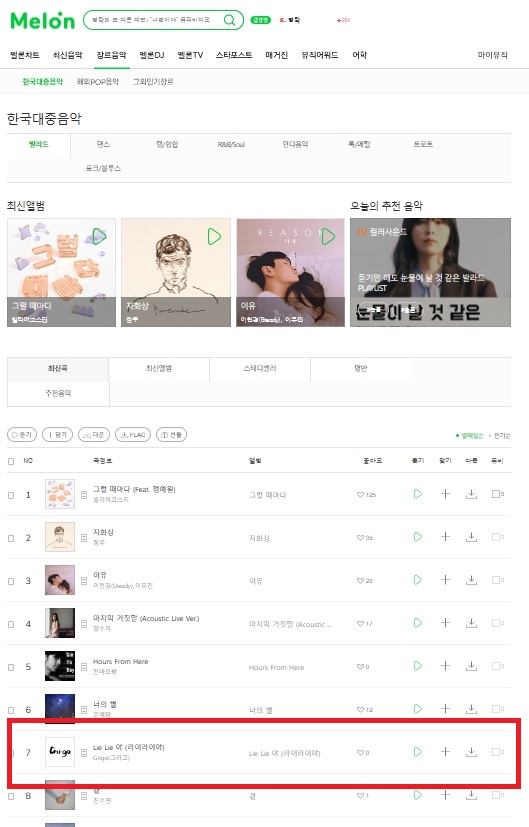Open the 멜론차트 menu
Image resolution: width=529 pixels, height=827 pixels.
25,55
